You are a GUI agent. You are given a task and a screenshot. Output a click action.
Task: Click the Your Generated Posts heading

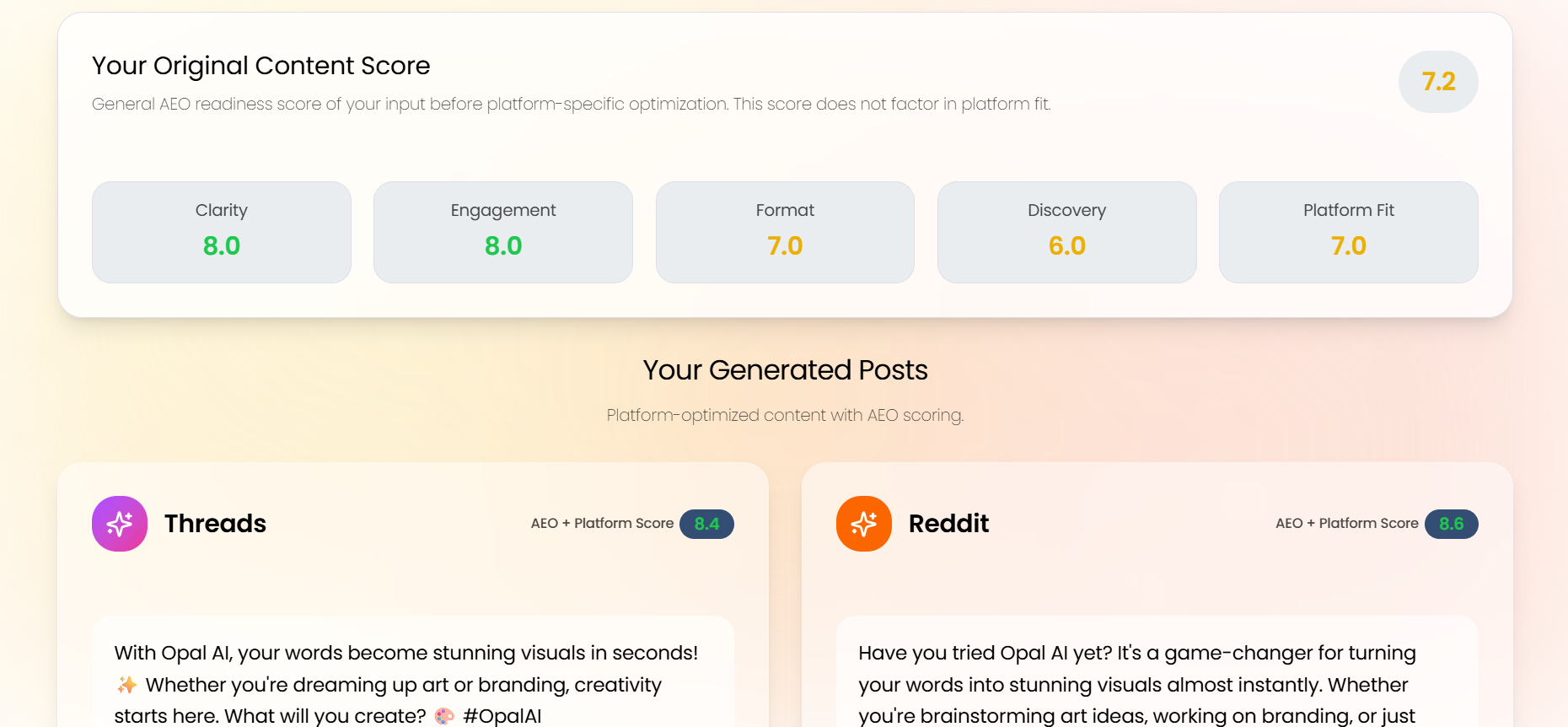[785, 369]
